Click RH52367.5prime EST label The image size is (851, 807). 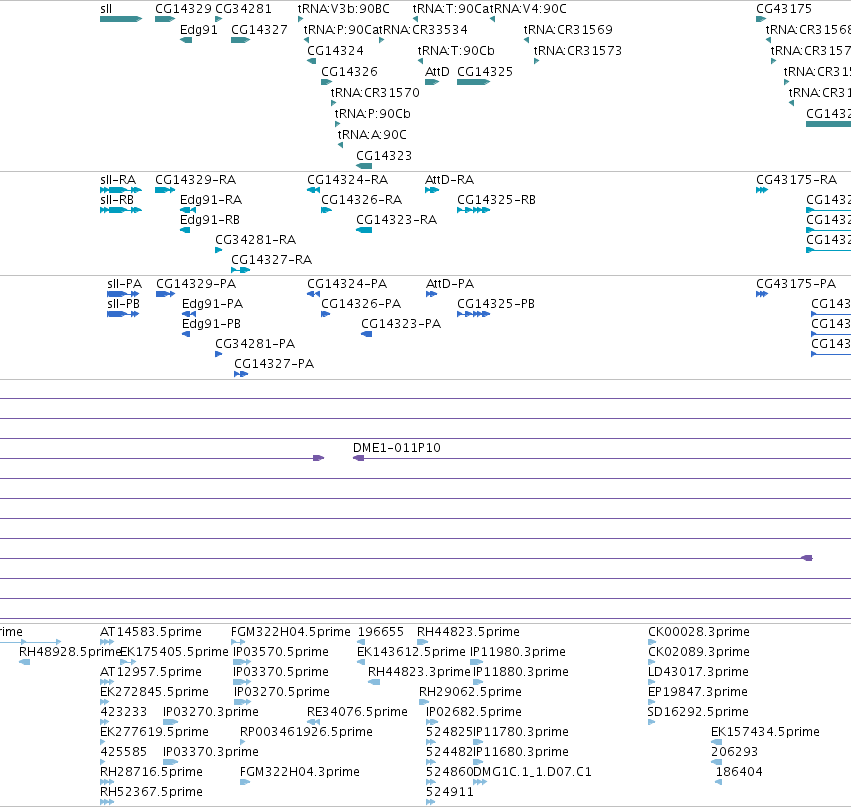coord(151,792)
